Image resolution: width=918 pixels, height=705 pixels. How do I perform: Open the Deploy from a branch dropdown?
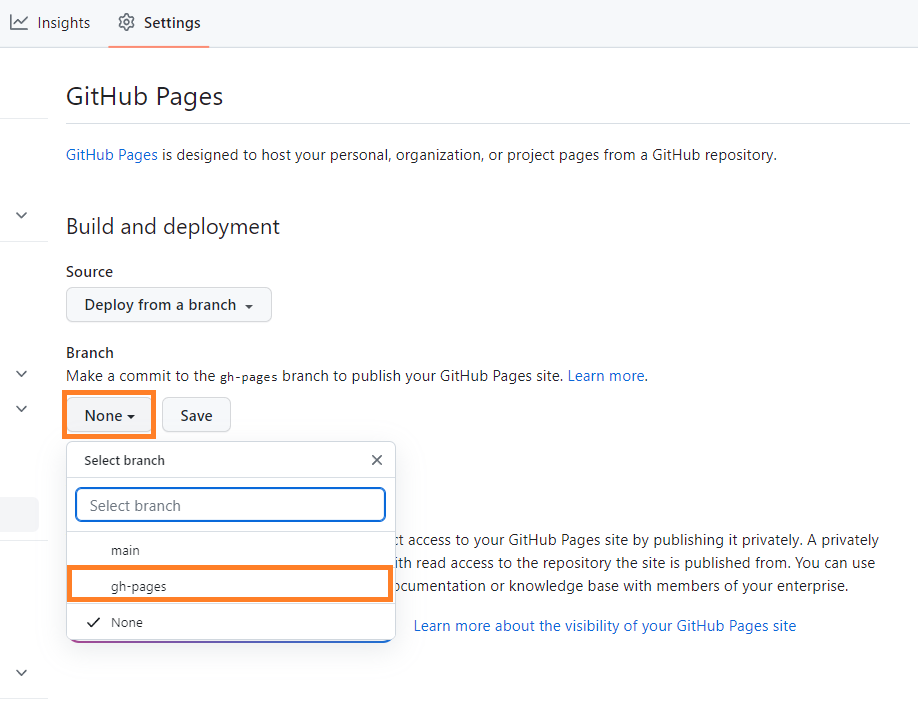168,304
